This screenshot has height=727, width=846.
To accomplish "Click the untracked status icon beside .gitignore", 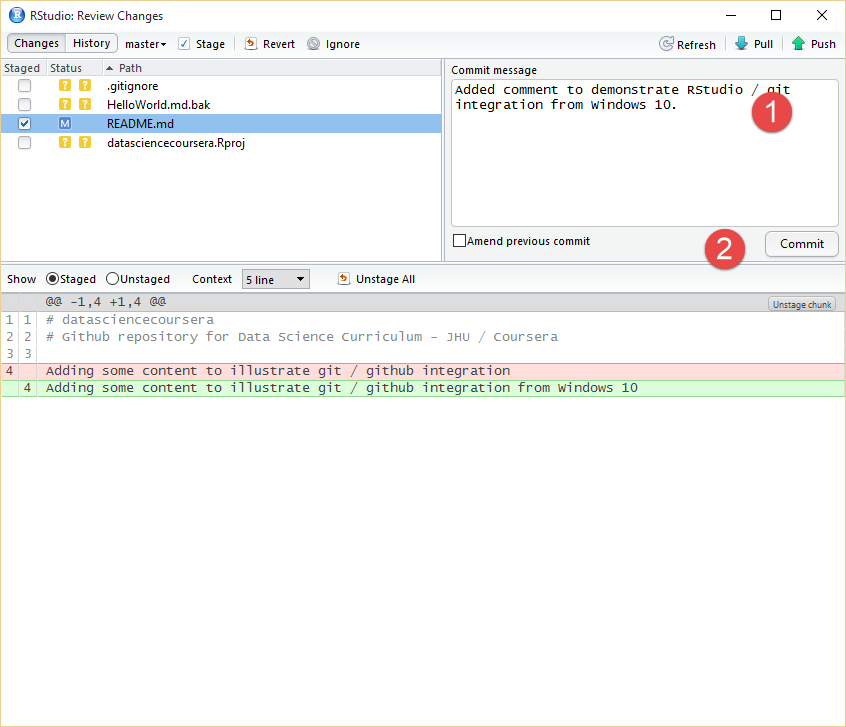I will click(65, 86).
